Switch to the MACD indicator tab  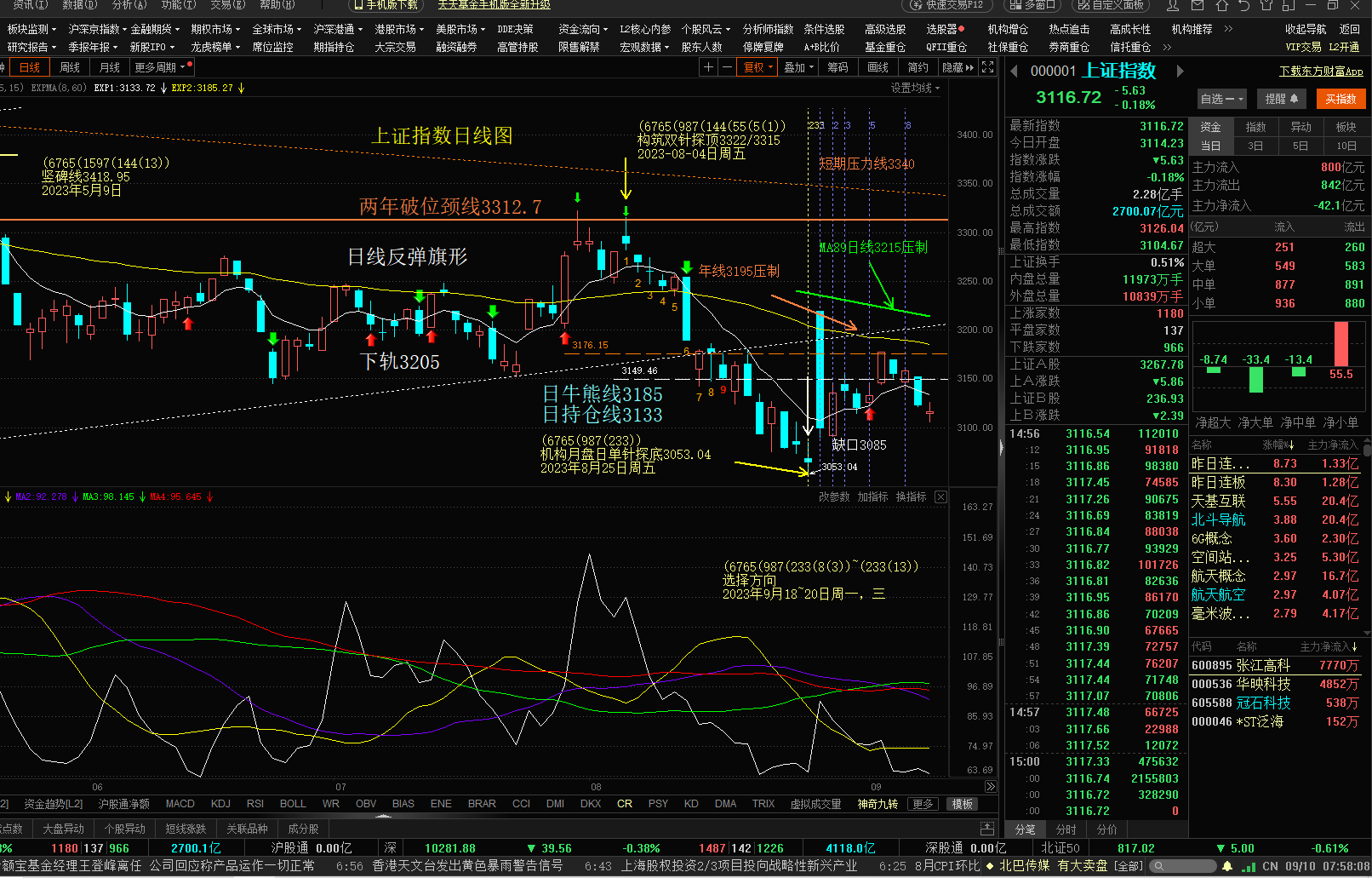click(x=180, y=804)
